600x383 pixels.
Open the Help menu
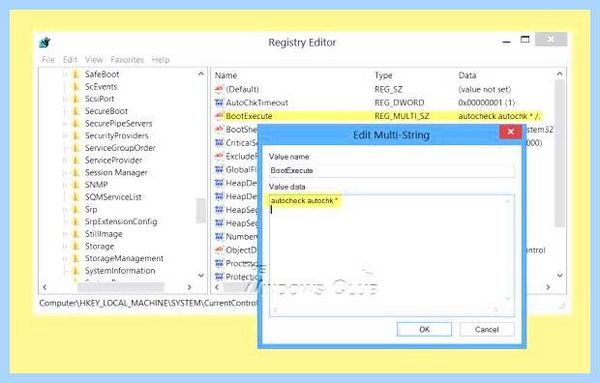160,60
